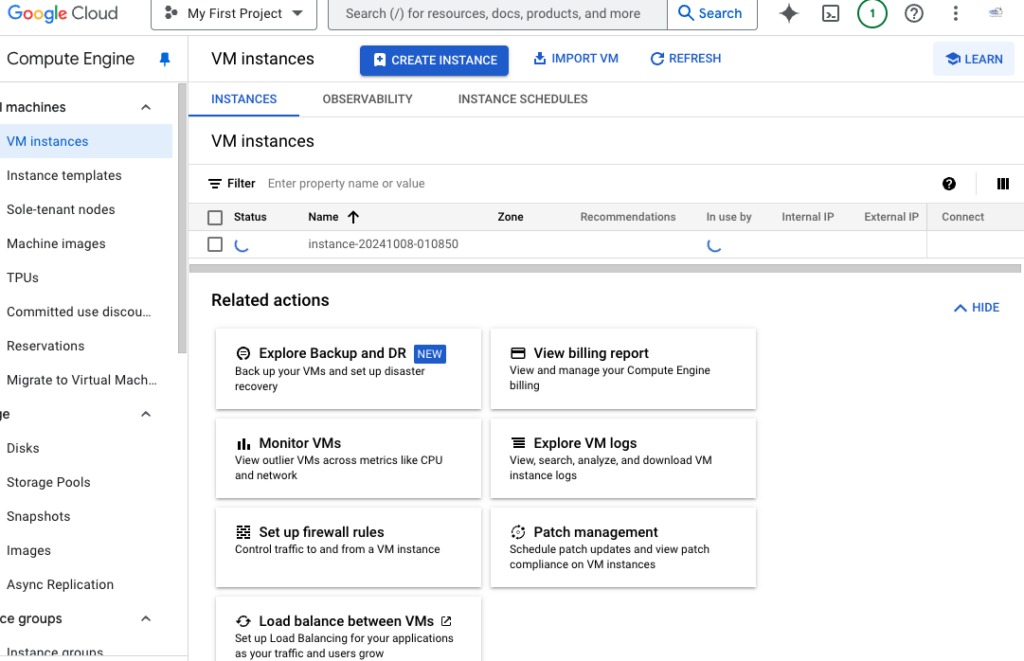Screen dimensions: 1024x661
Task: Collapse Instance groups sidebar section chevron
Action: tap(146, 619)
